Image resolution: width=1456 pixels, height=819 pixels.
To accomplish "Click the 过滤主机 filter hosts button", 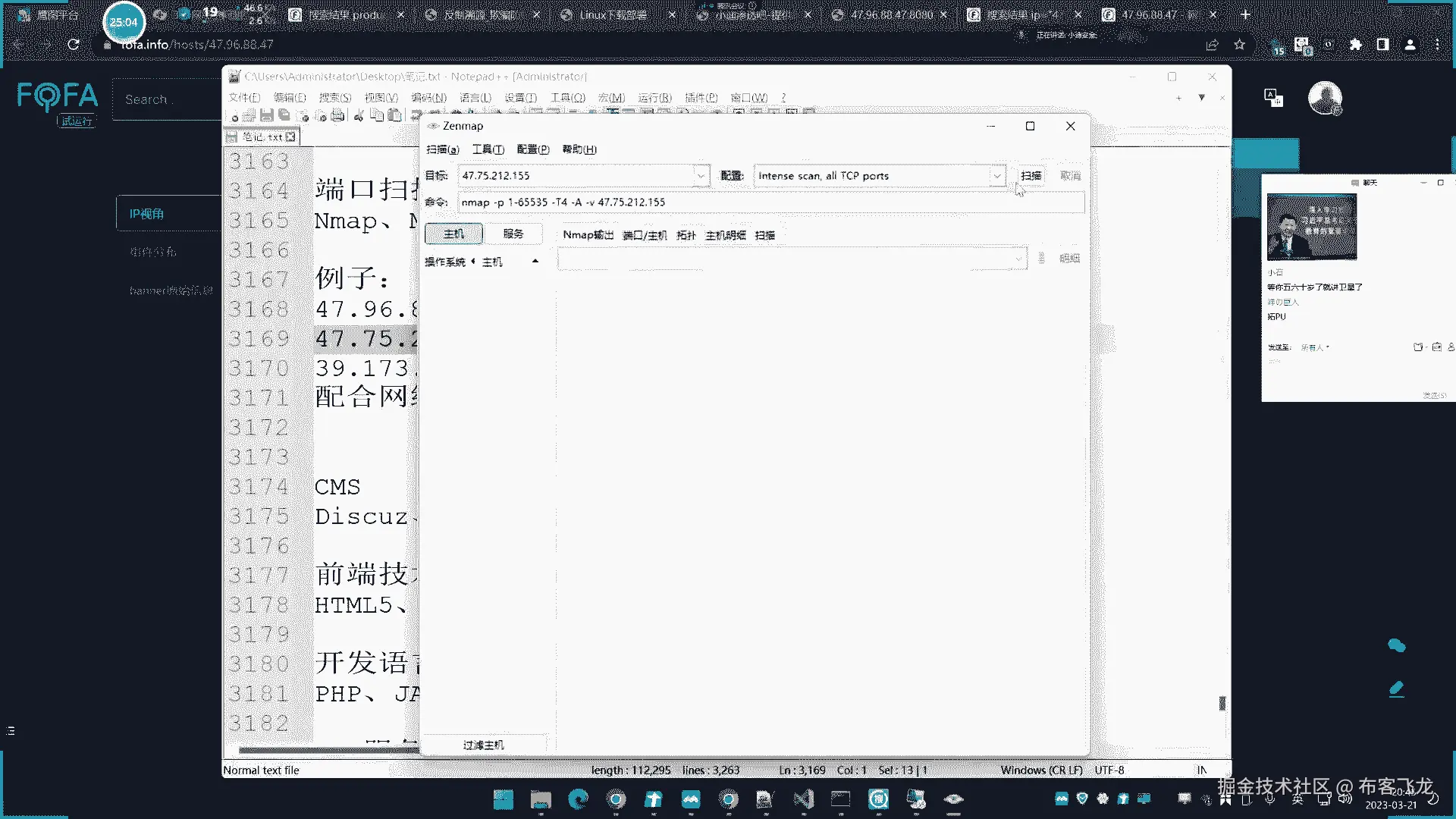I will point(483,745).
